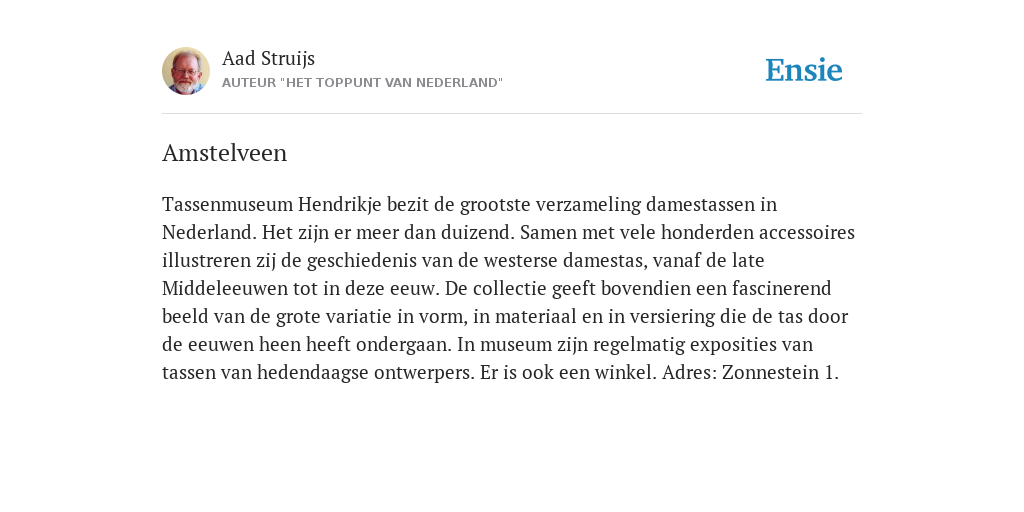Image resolution: width=1024 pixels, height=512 pixels.
Task: Click the address text "Zonnestein 1."
Action: [x=780, y=373]
